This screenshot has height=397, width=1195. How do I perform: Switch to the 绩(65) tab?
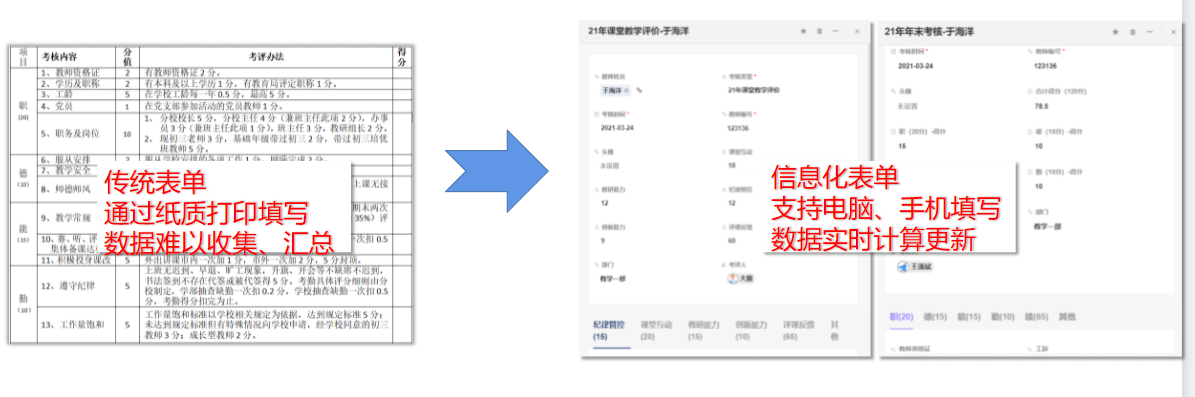tap(1035, 316)
